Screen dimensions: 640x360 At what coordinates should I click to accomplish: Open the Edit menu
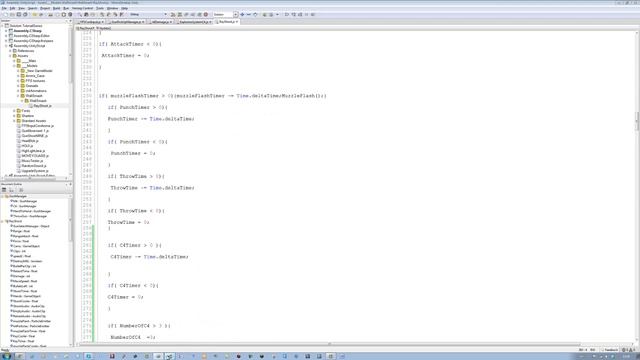[13, 8]
